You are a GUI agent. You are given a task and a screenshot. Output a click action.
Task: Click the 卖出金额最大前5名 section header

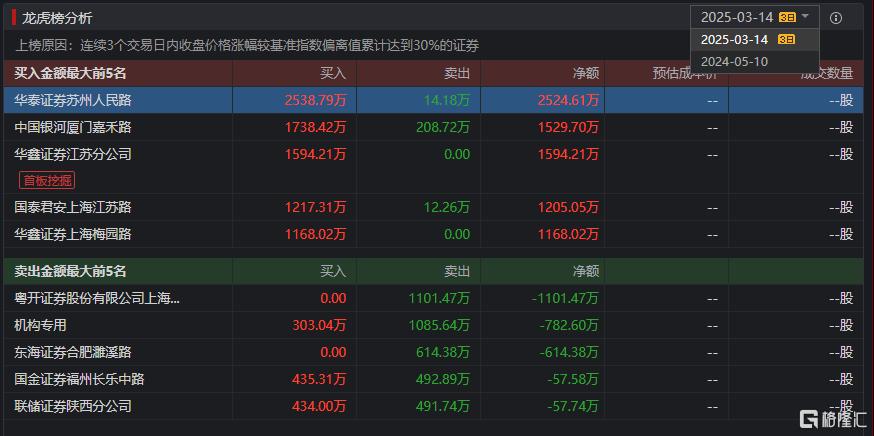click(x=71, y=272)
